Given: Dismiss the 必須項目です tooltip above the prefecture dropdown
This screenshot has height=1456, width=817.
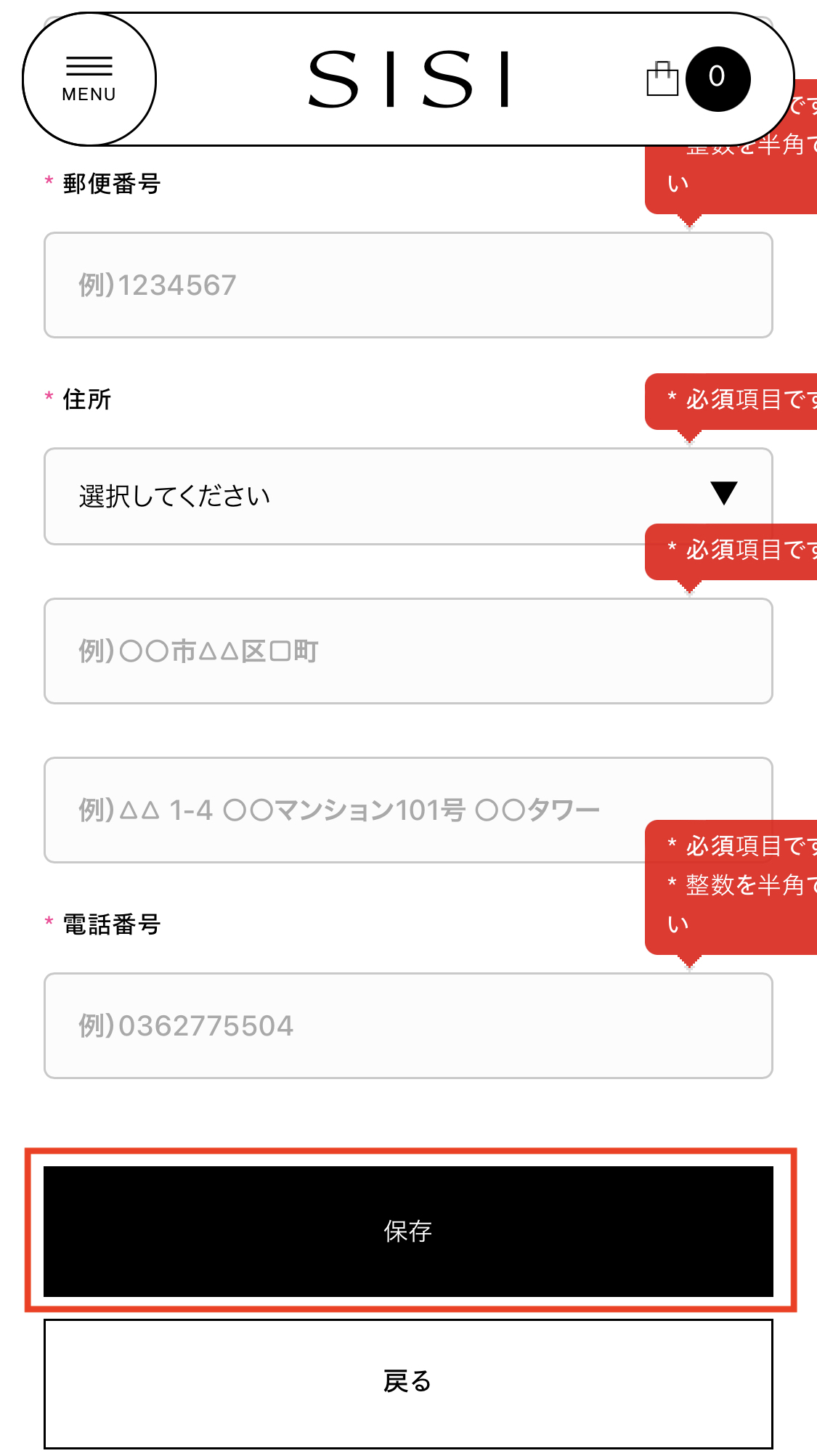Looking at the screenshot, I should [x=731, y=402].
